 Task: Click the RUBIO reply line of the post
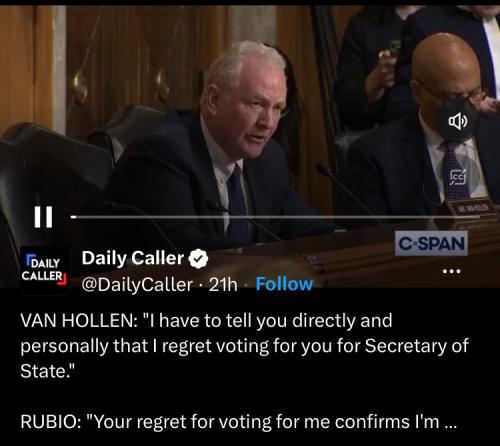pyautogui.click(x=239, y=422)
